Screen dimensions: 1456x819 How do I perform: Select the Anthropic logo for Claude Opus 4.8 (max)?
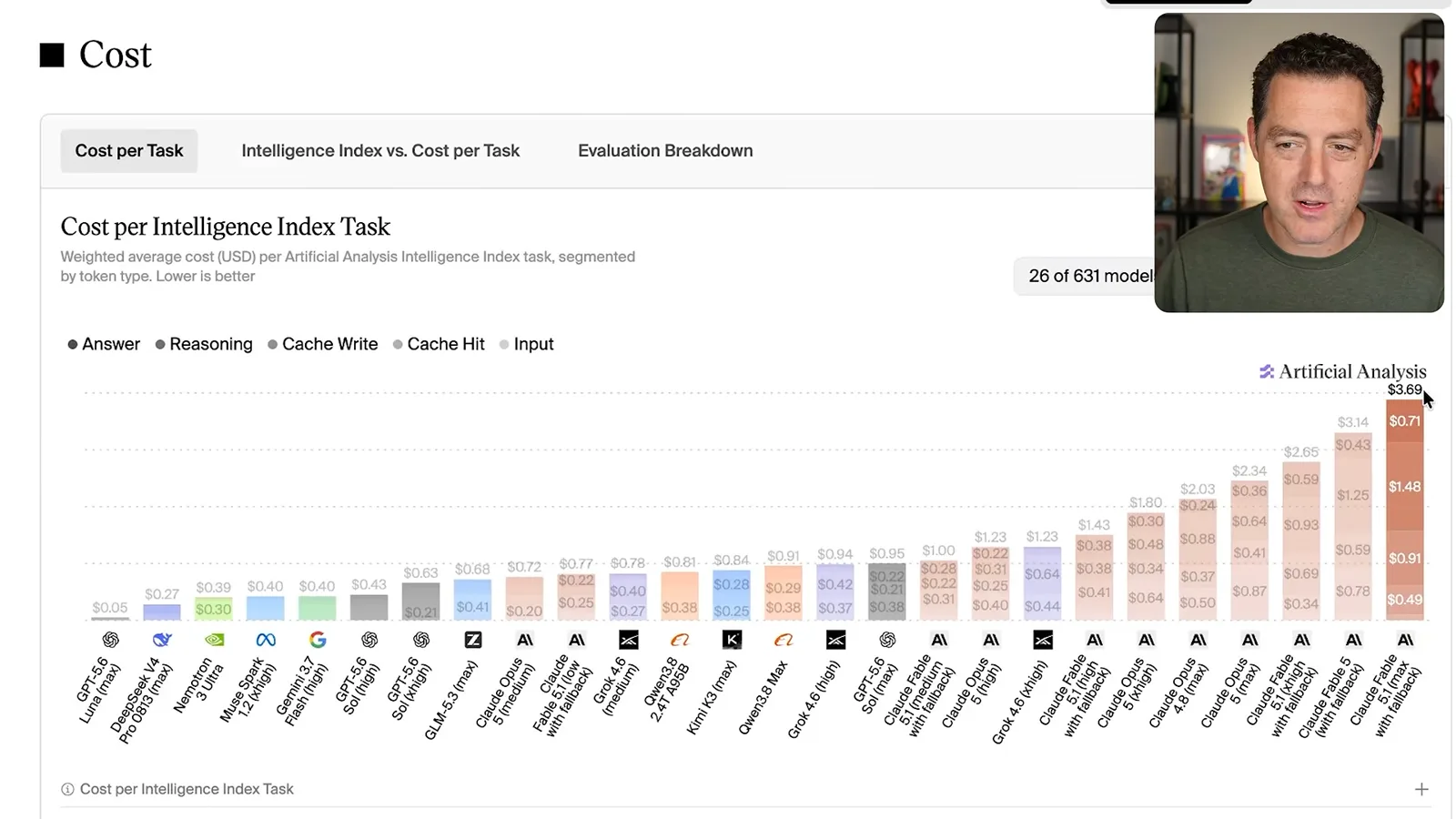pos(1198,640)
